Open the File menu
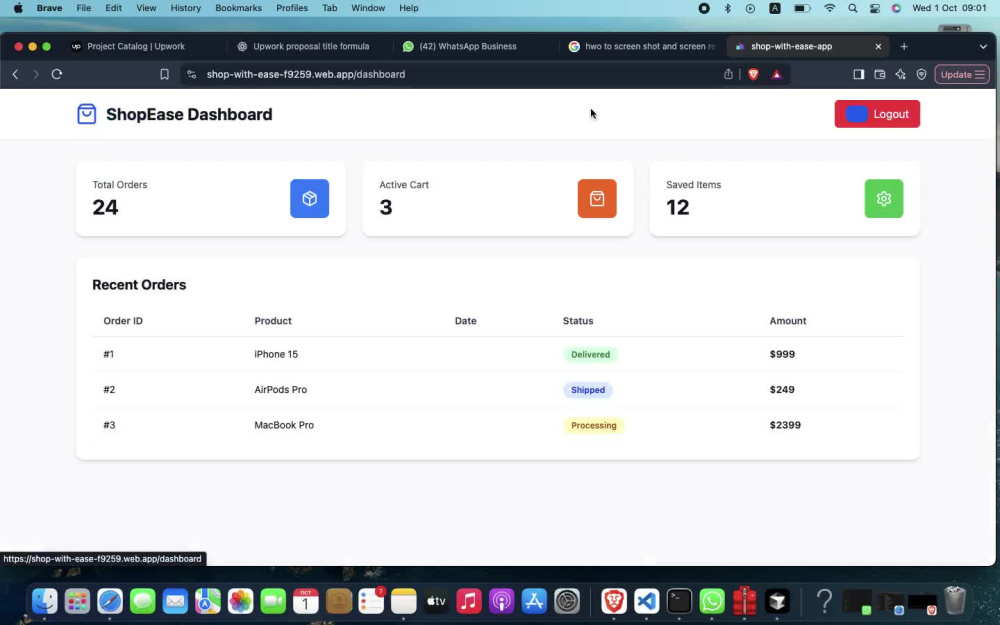 pos(84,8)
